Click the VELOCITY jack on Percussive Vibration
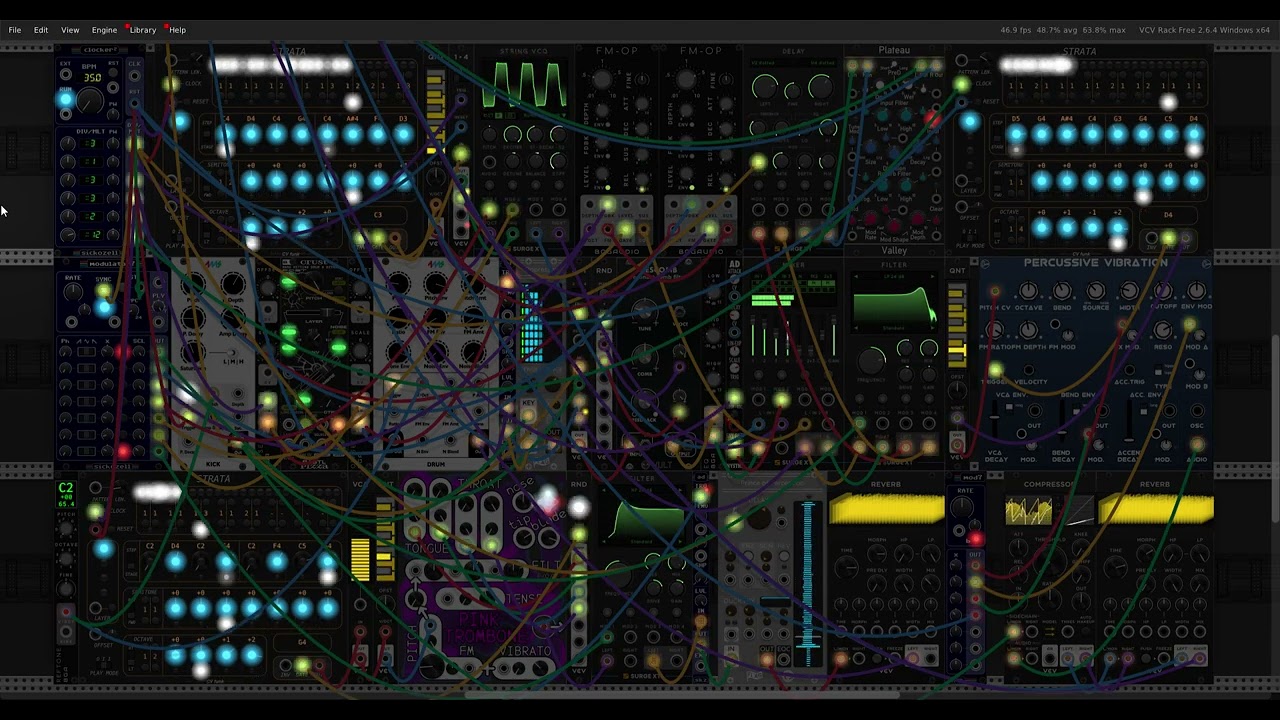Screen dimensions: 1280x720 coord(1029,371)
